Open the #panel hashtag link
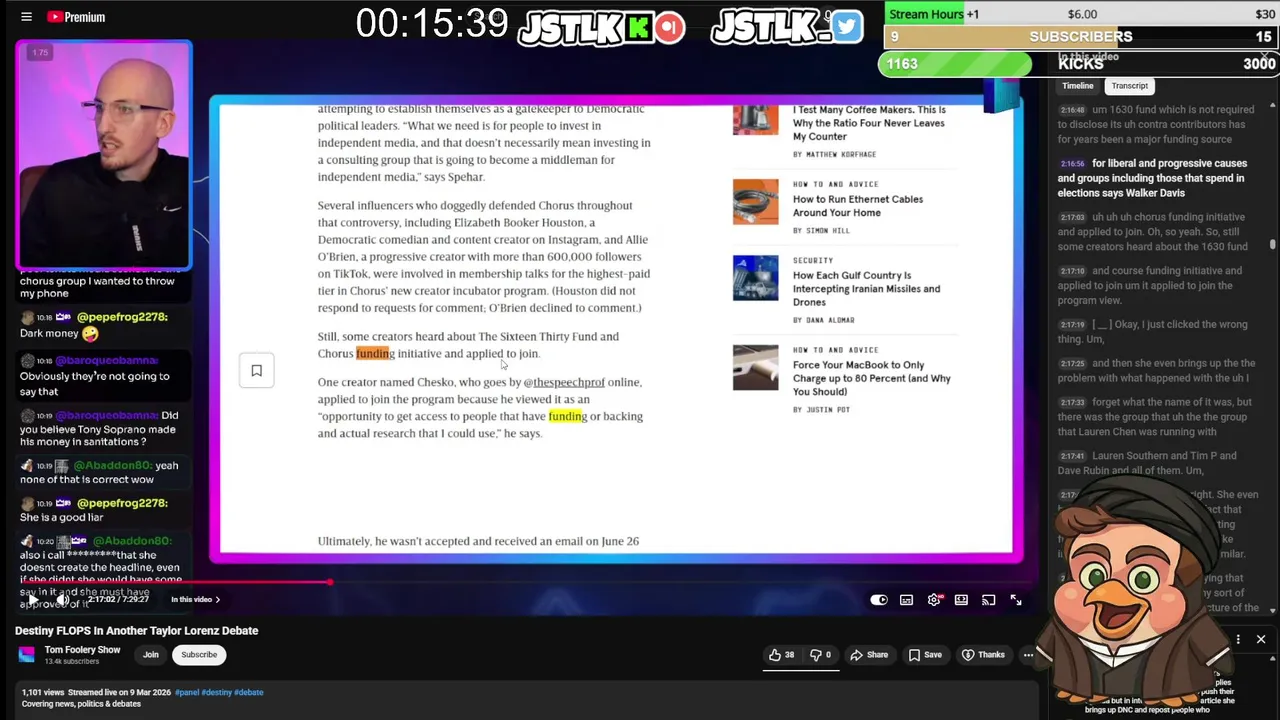The image size is (1280, 720). tap(187, 692)
